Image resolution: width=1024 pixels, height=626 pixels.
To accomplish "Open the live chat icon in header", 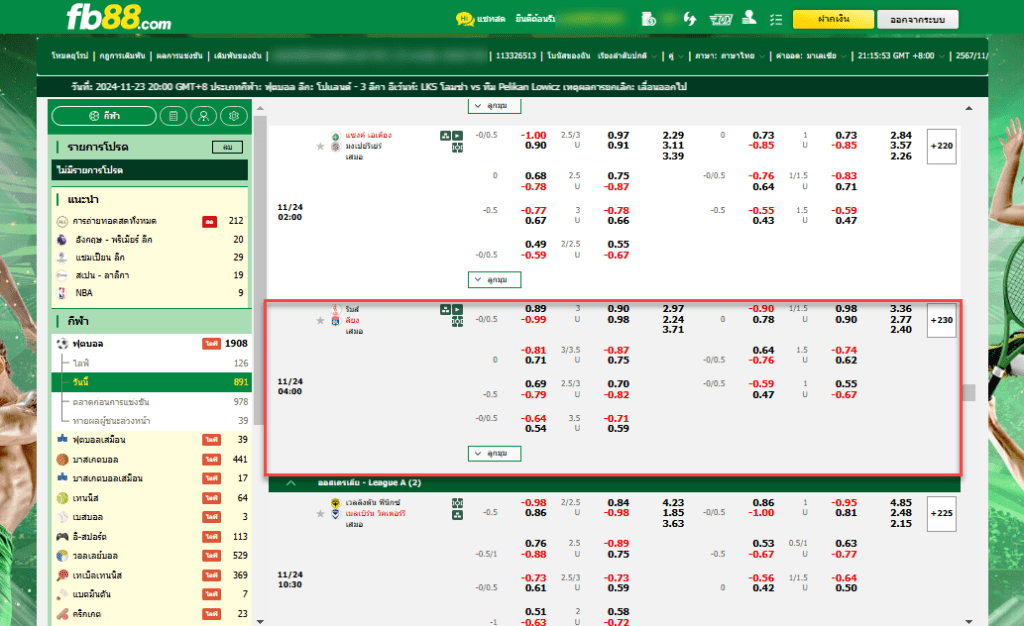I will [464, 19].
